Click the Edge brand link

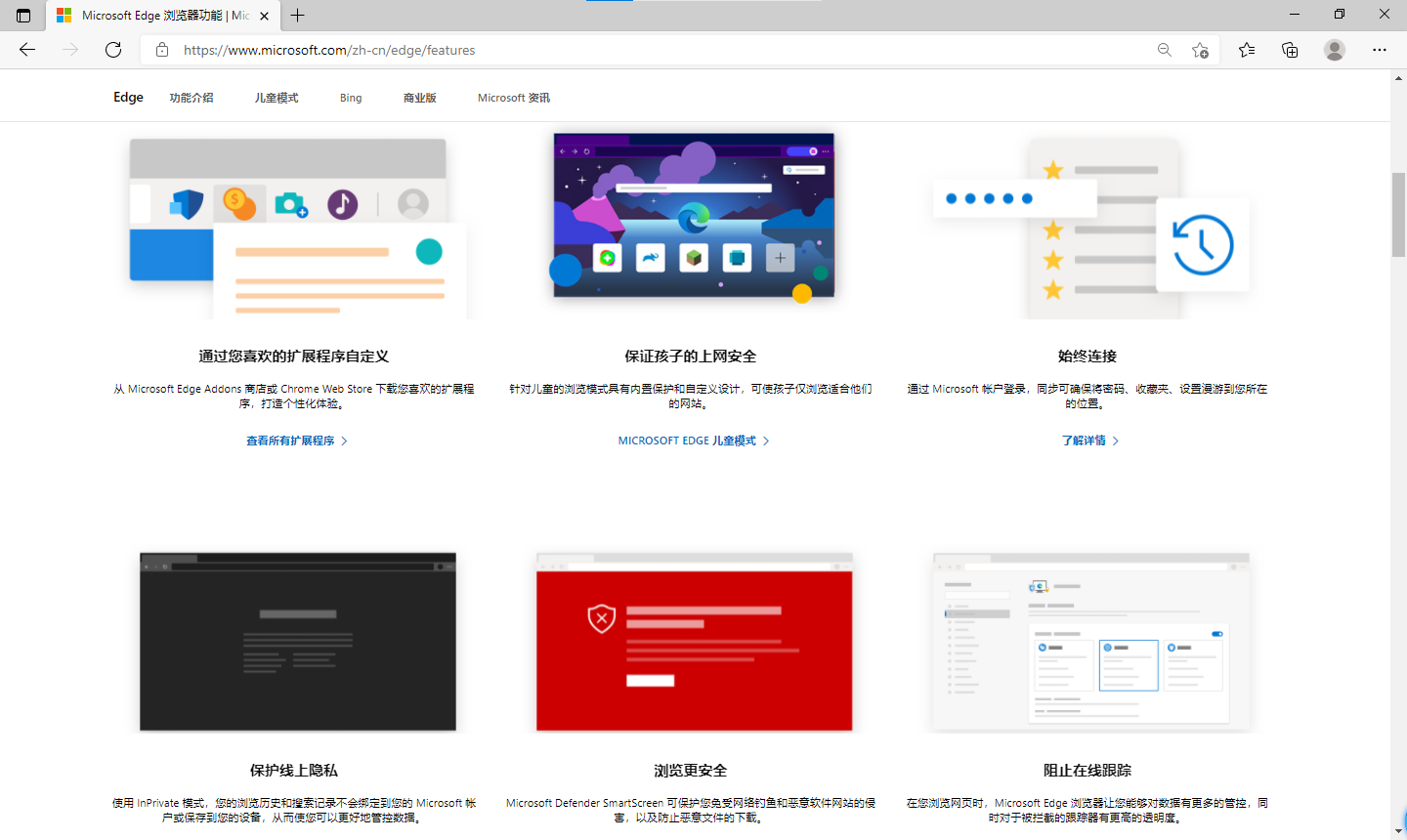point(128,97)
